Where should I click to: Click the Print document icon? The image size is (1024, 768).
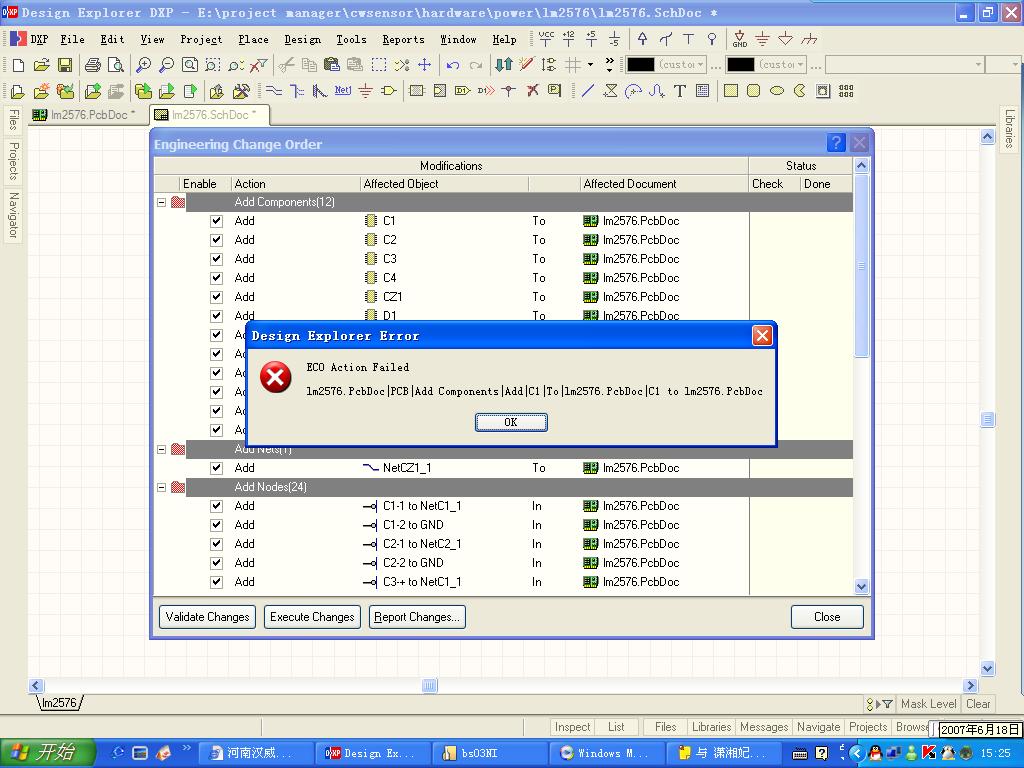(x=93, y=65)
